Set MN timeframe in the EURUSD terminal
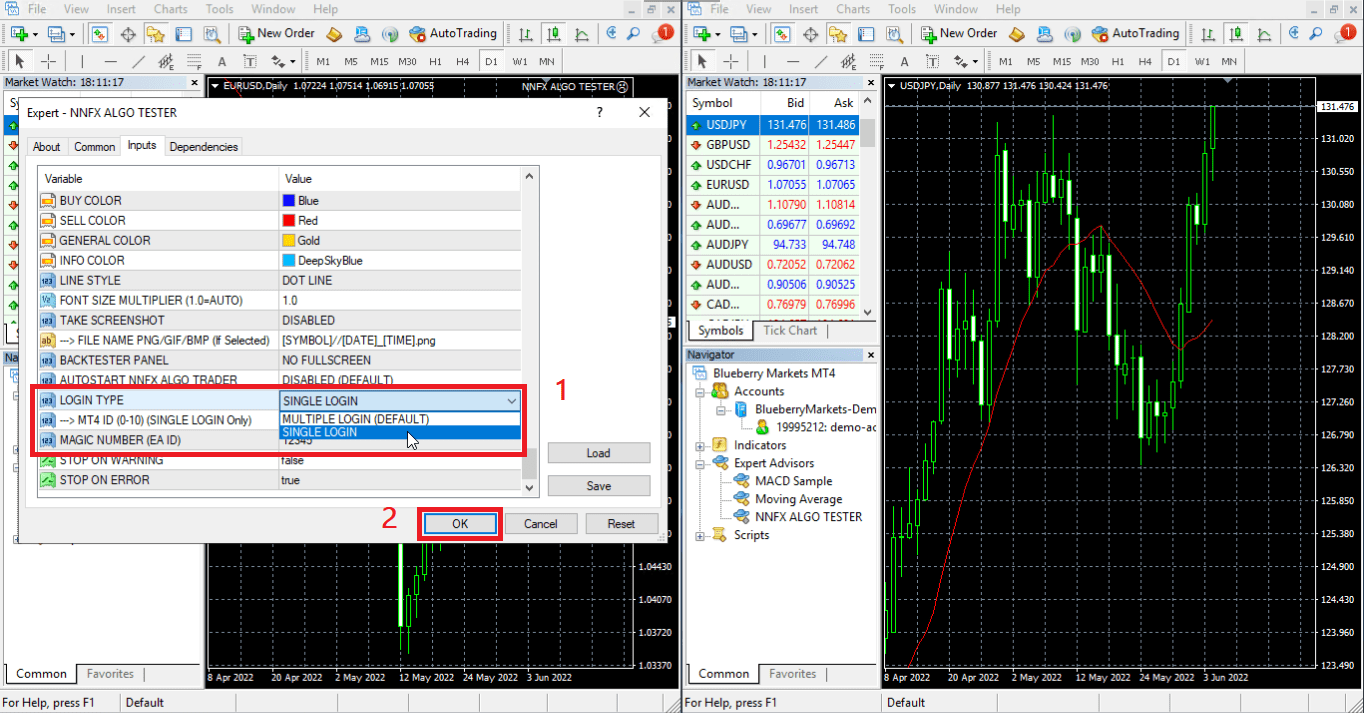The image size is (1364, 713). pos(546,61)
